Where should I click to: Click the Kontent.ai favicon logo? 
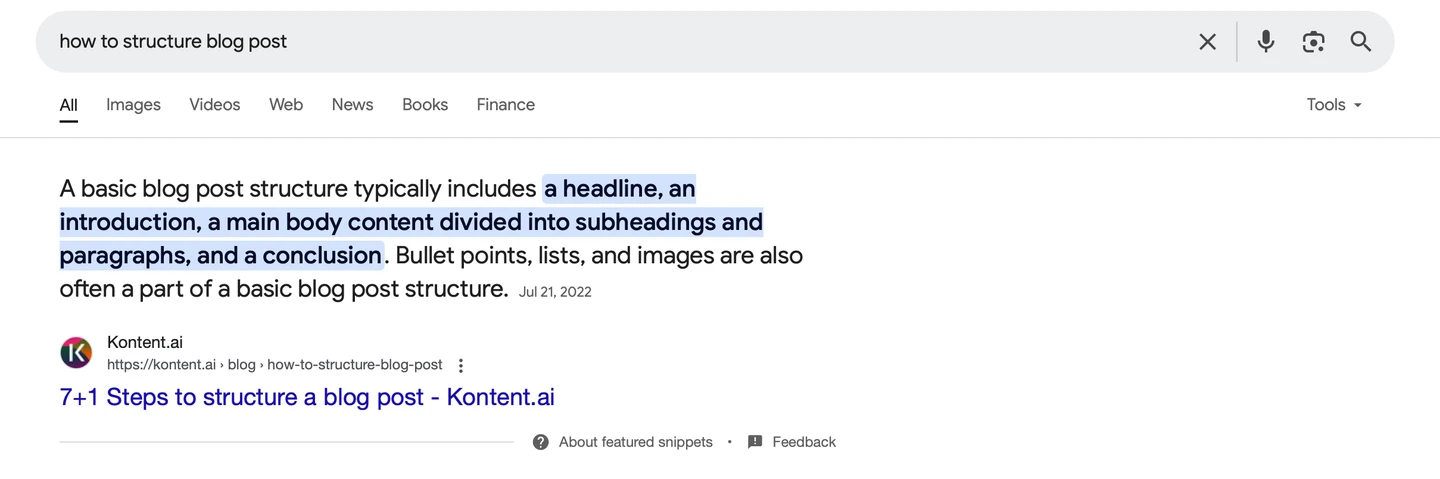point(76,353)
